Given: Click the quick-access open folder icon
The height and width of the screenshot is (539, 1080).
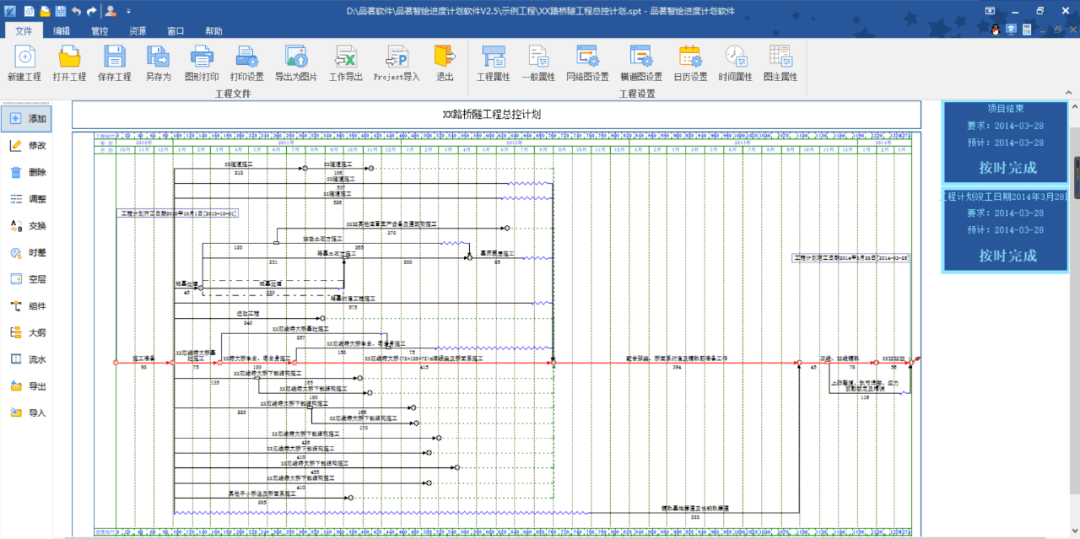Looking at the screenshot, I should [45, 11].
